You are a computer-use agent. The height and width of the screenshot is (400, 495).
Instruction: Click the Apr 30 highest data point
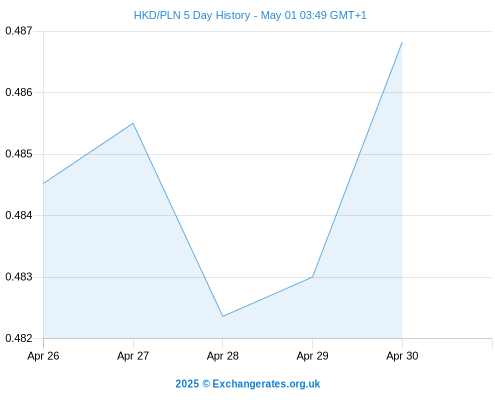[402, 43]
